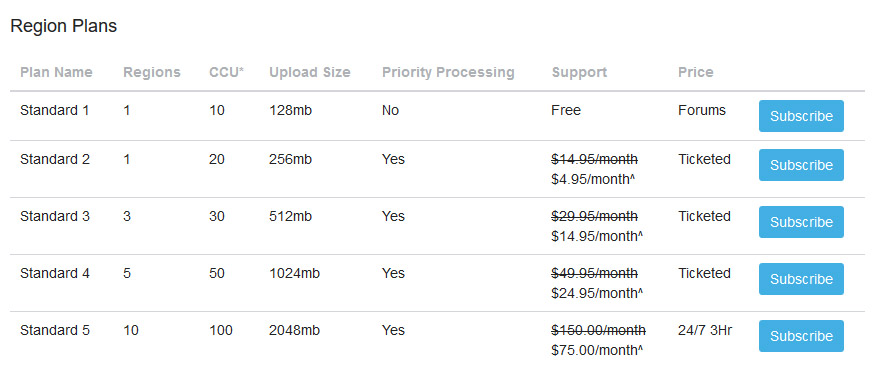This screenshot has height=385, width=878.
Task: Click the CCU* column header
Action: click(227, 72)
